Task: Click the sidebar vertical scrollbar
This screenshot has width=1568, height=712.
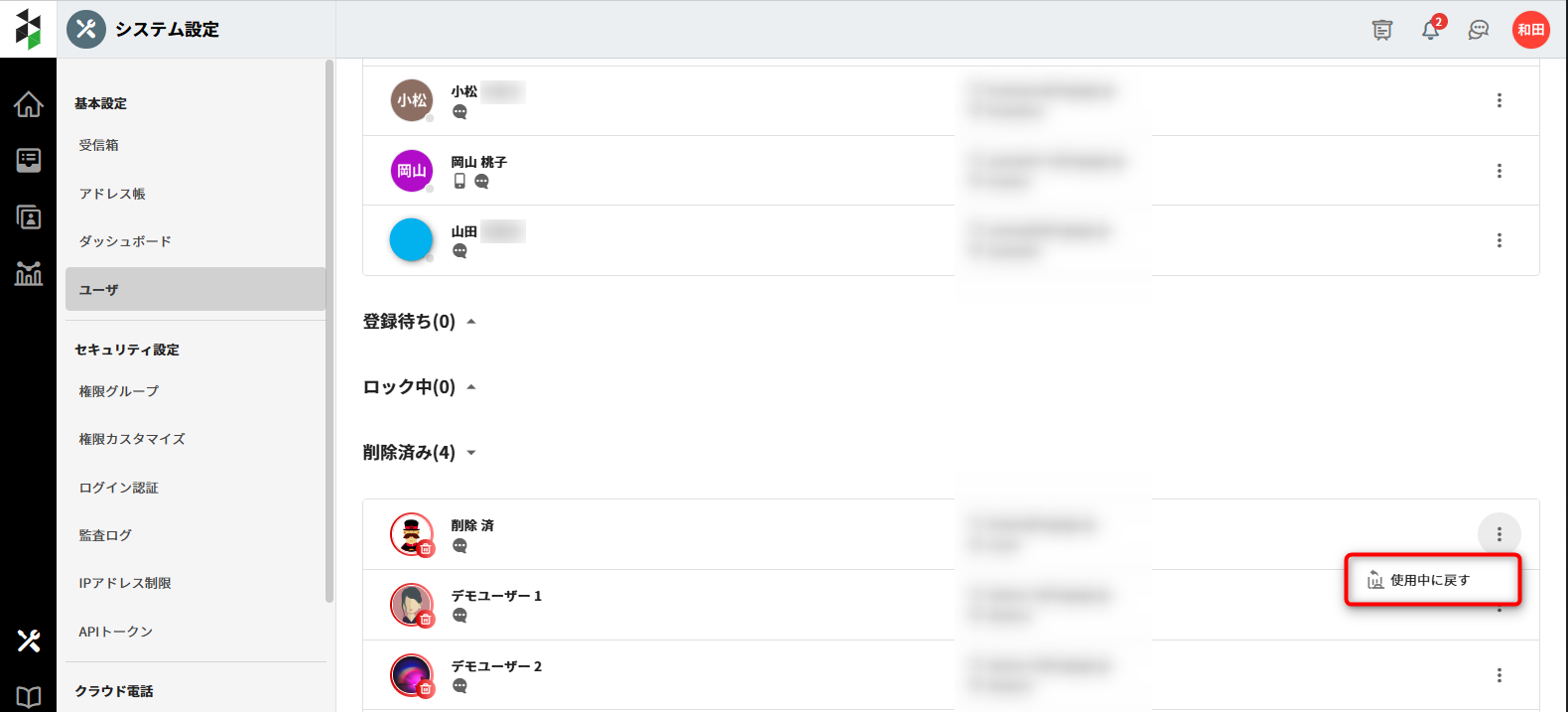Action: (329, 328)
